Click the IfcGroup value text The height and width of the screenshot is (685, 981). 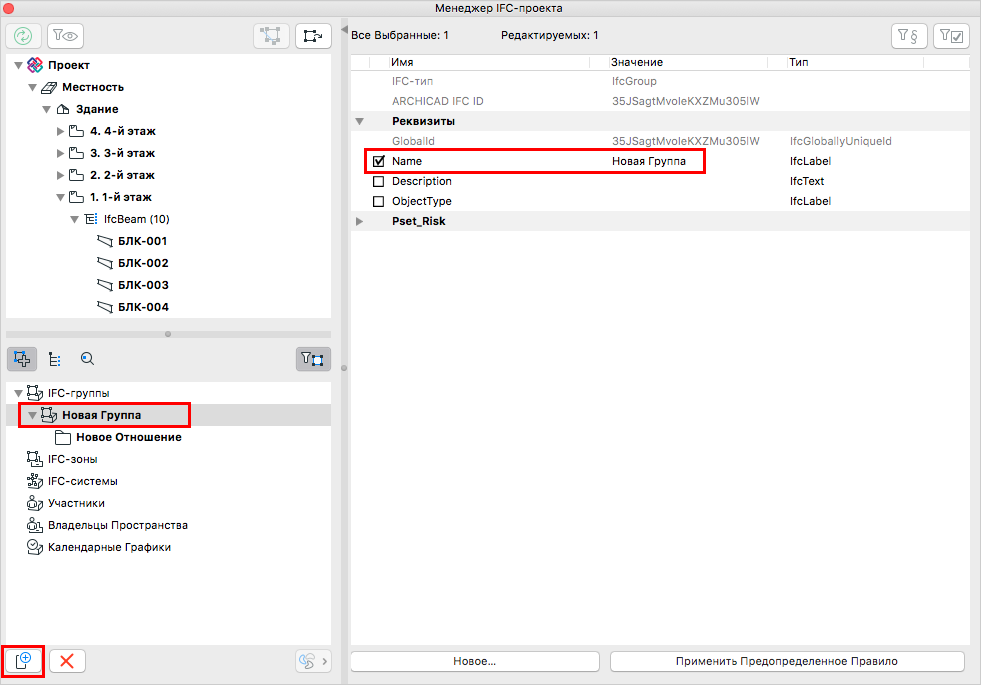634,81
